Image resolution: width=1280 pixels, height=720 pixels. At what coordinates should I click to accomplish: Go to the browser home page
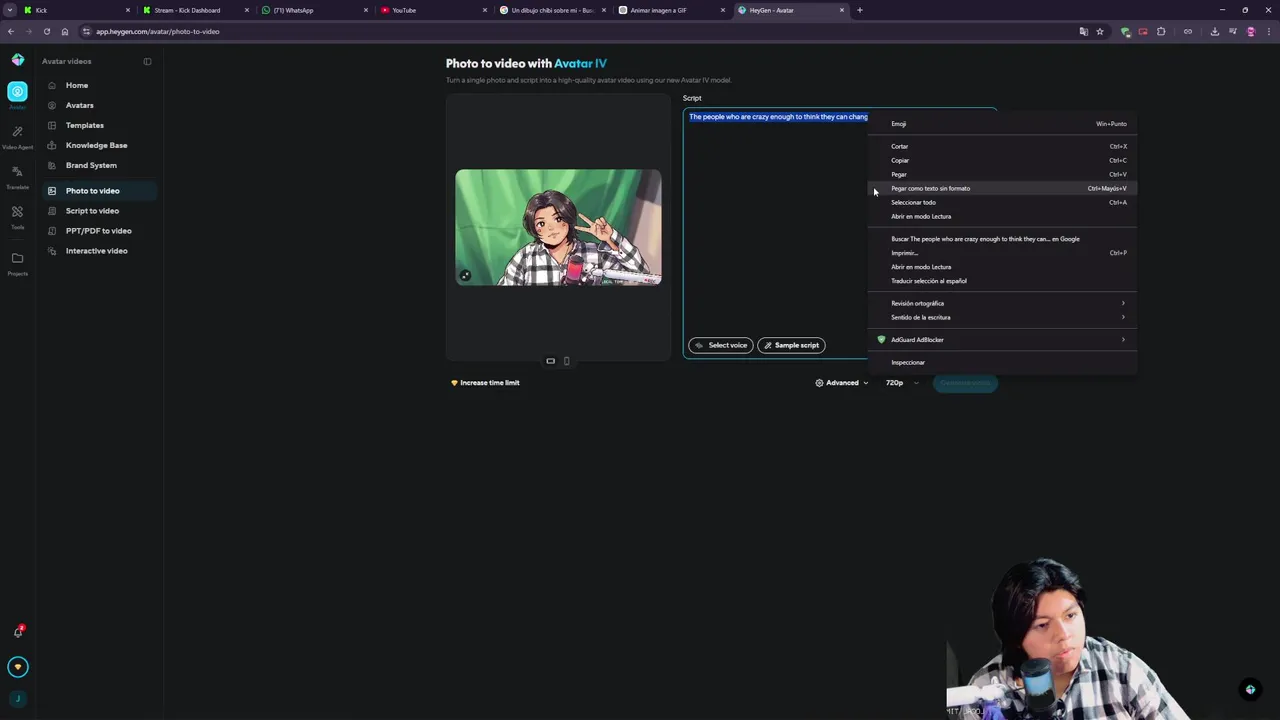coord(65,31)
